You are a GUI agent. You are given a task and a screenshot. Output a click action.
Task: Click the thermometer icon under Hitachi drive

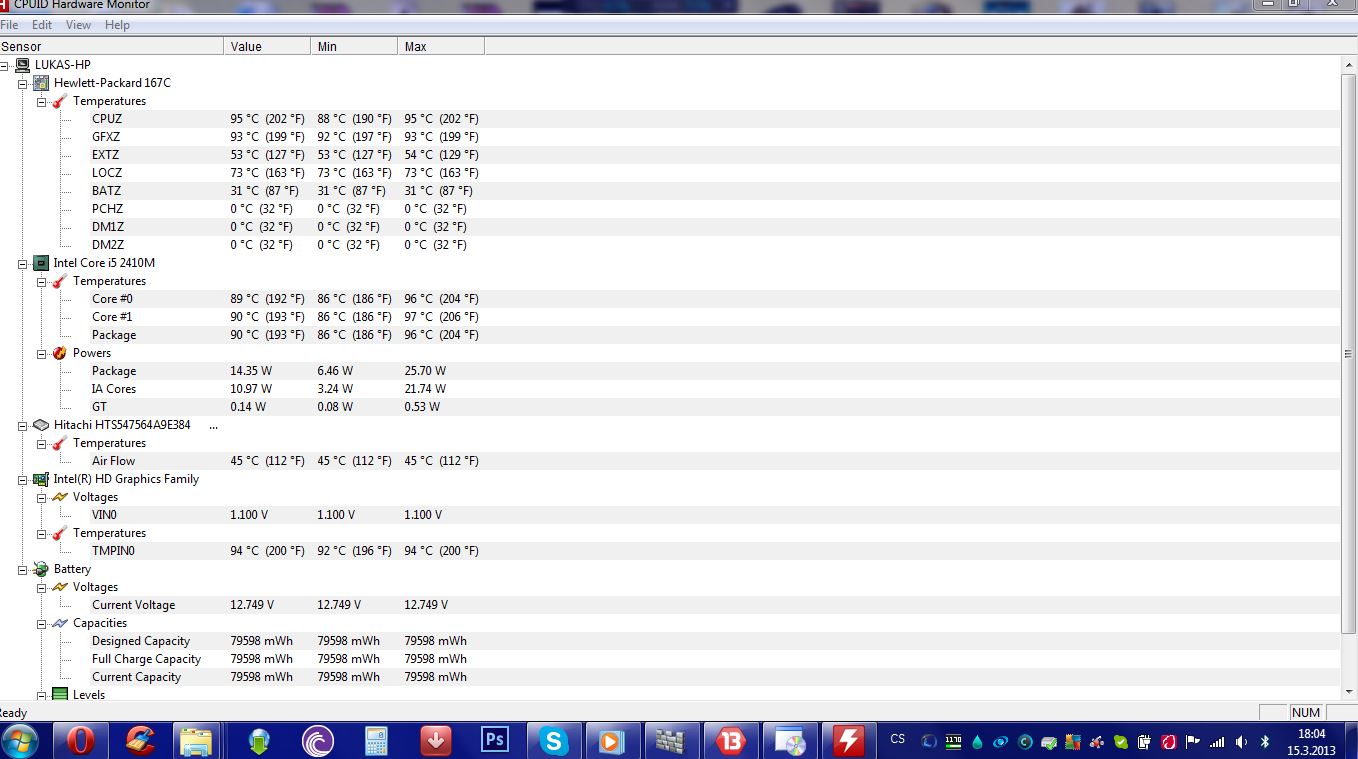point(60,443)
